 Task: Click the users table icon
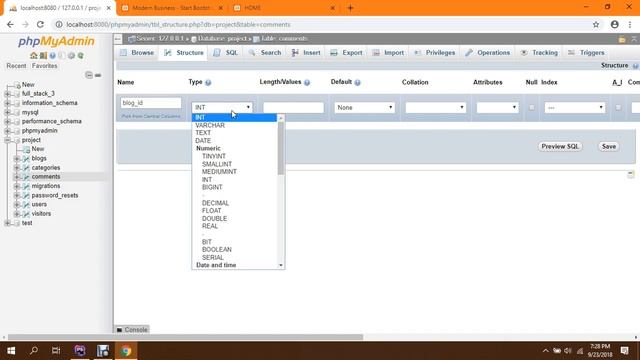tap(26, 204)
